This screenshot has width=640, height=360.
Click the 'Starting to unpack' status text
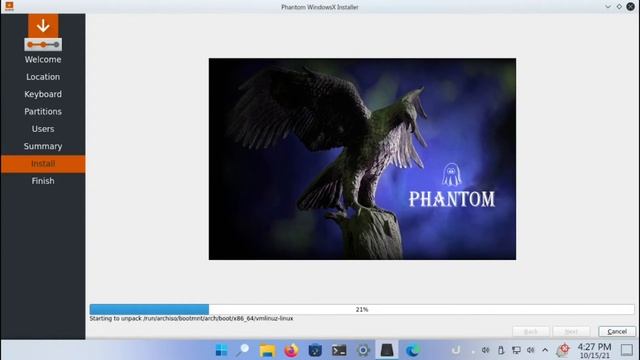(x=191, y=318)
